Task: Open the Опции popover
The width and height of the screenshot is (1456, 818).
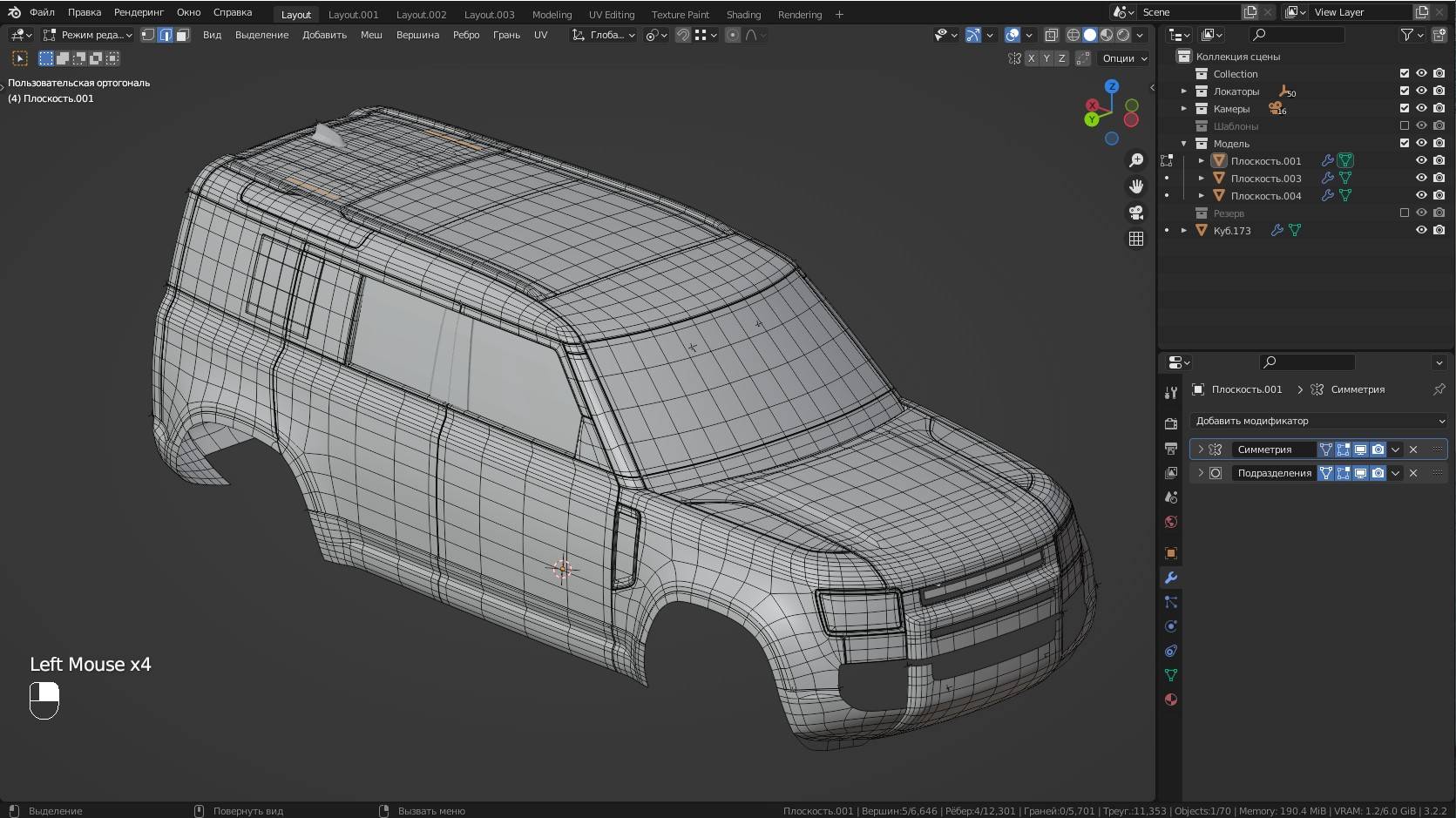Action: 1123,58
